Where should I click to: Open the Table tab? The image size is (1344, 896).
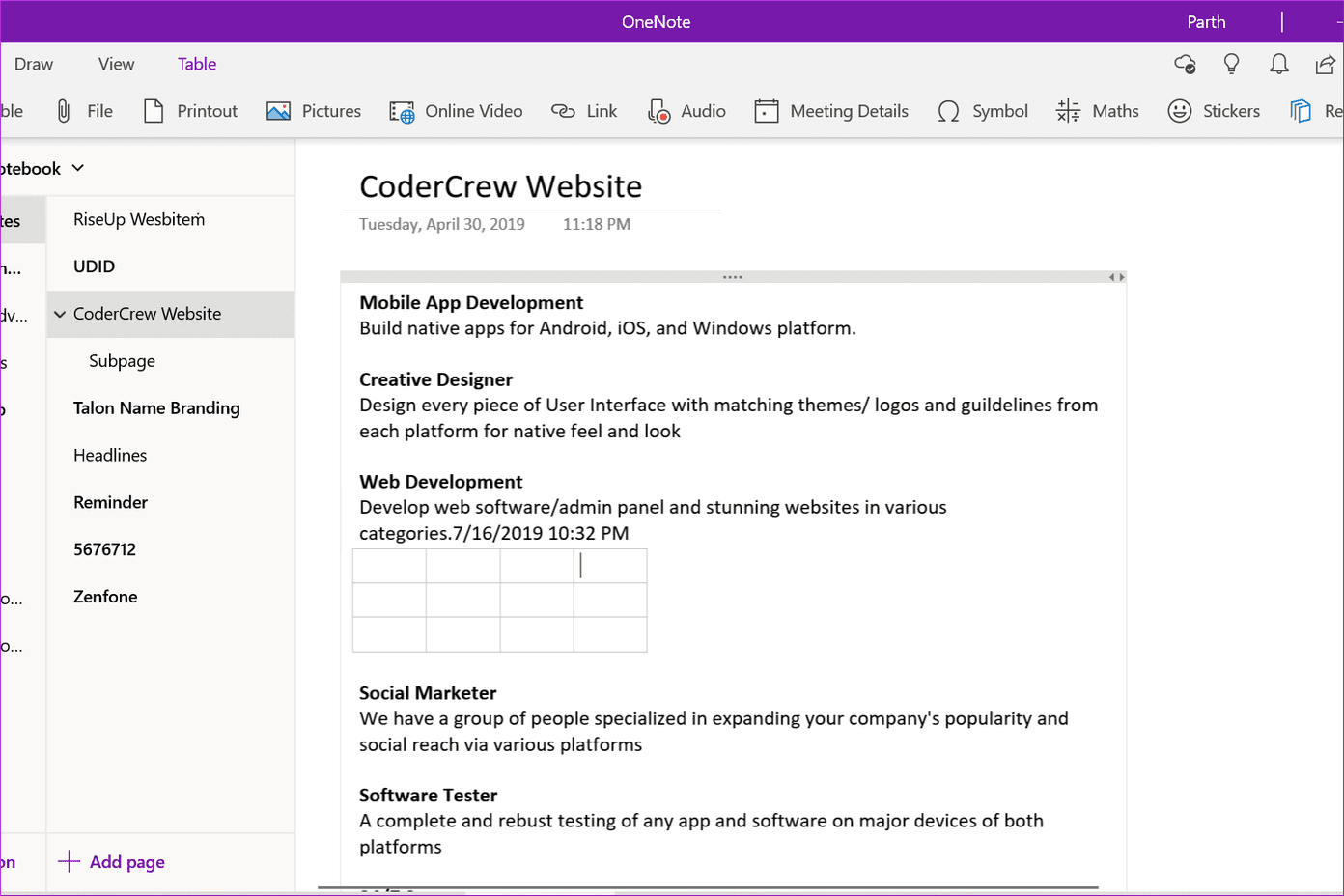197,64
